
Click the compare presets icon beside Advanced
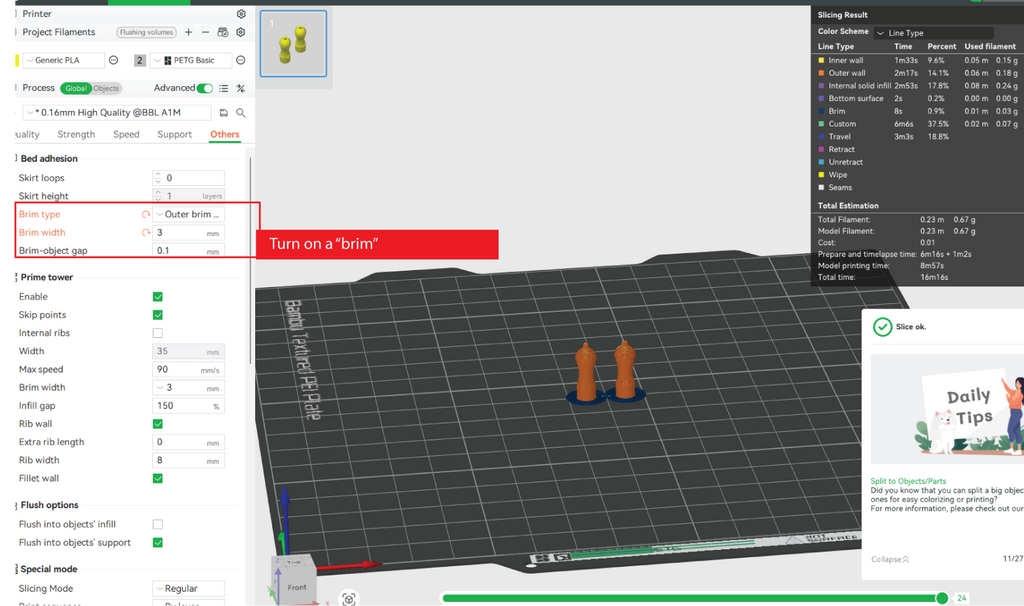(241, 88)
